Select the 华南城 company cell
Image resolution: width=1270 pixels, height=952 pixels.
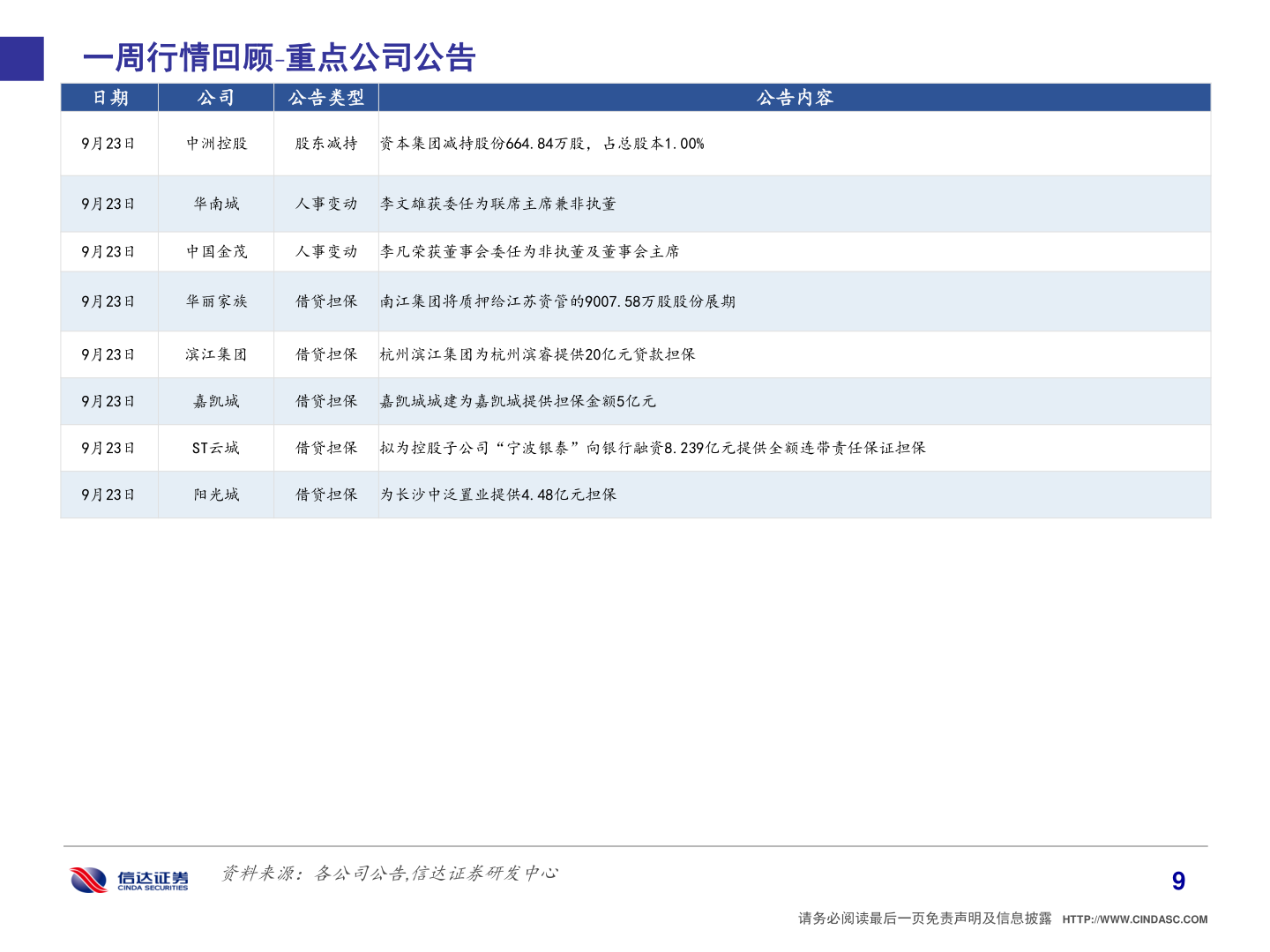[215, 204]
